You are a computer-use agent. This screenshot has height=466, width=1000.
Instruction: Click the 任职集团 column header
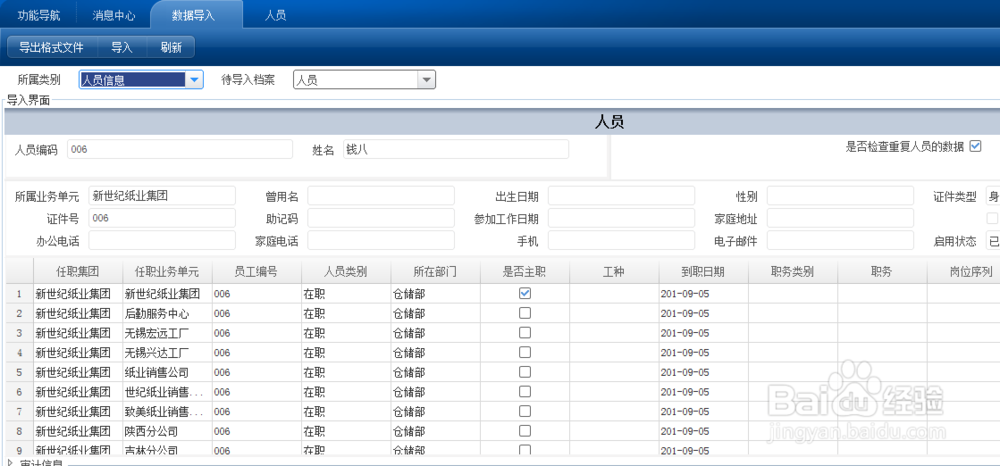[x=78, y=272]
